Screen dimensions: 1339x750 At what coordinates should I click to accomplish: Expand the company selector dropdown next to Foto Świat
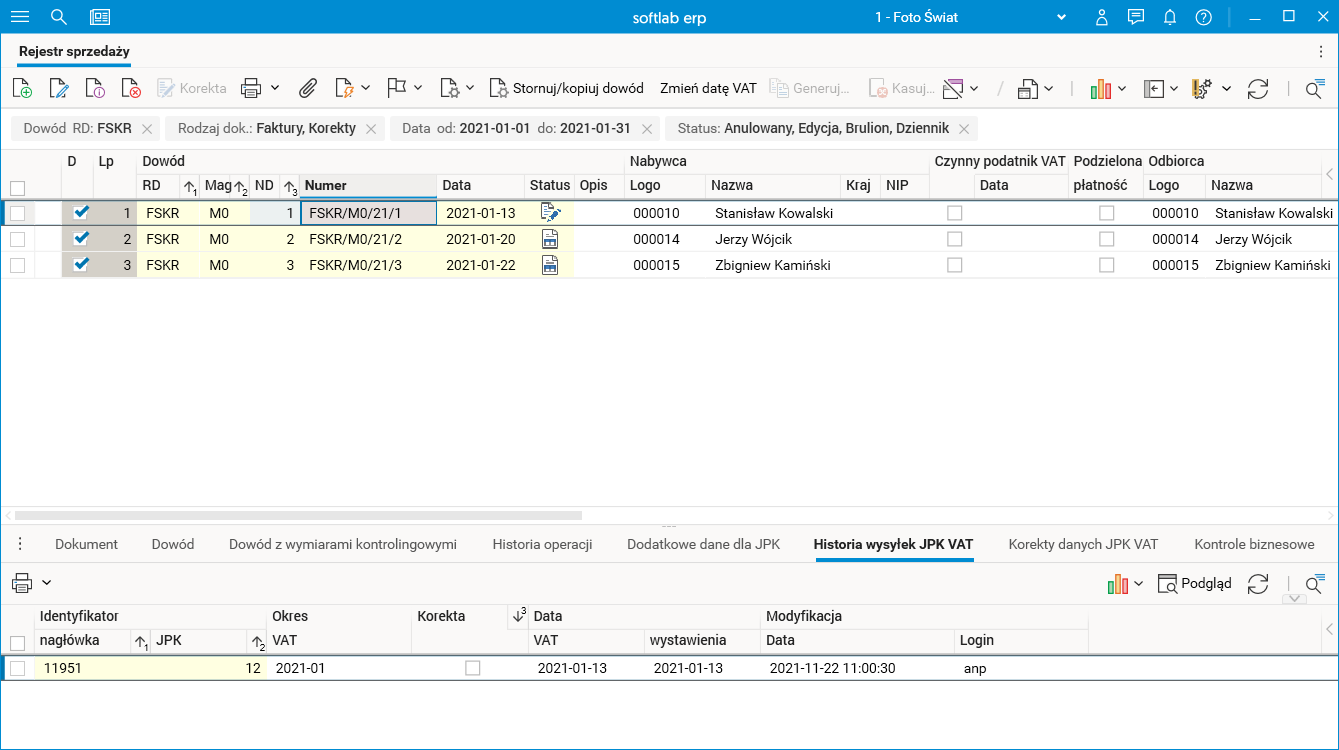(1062, 17)
